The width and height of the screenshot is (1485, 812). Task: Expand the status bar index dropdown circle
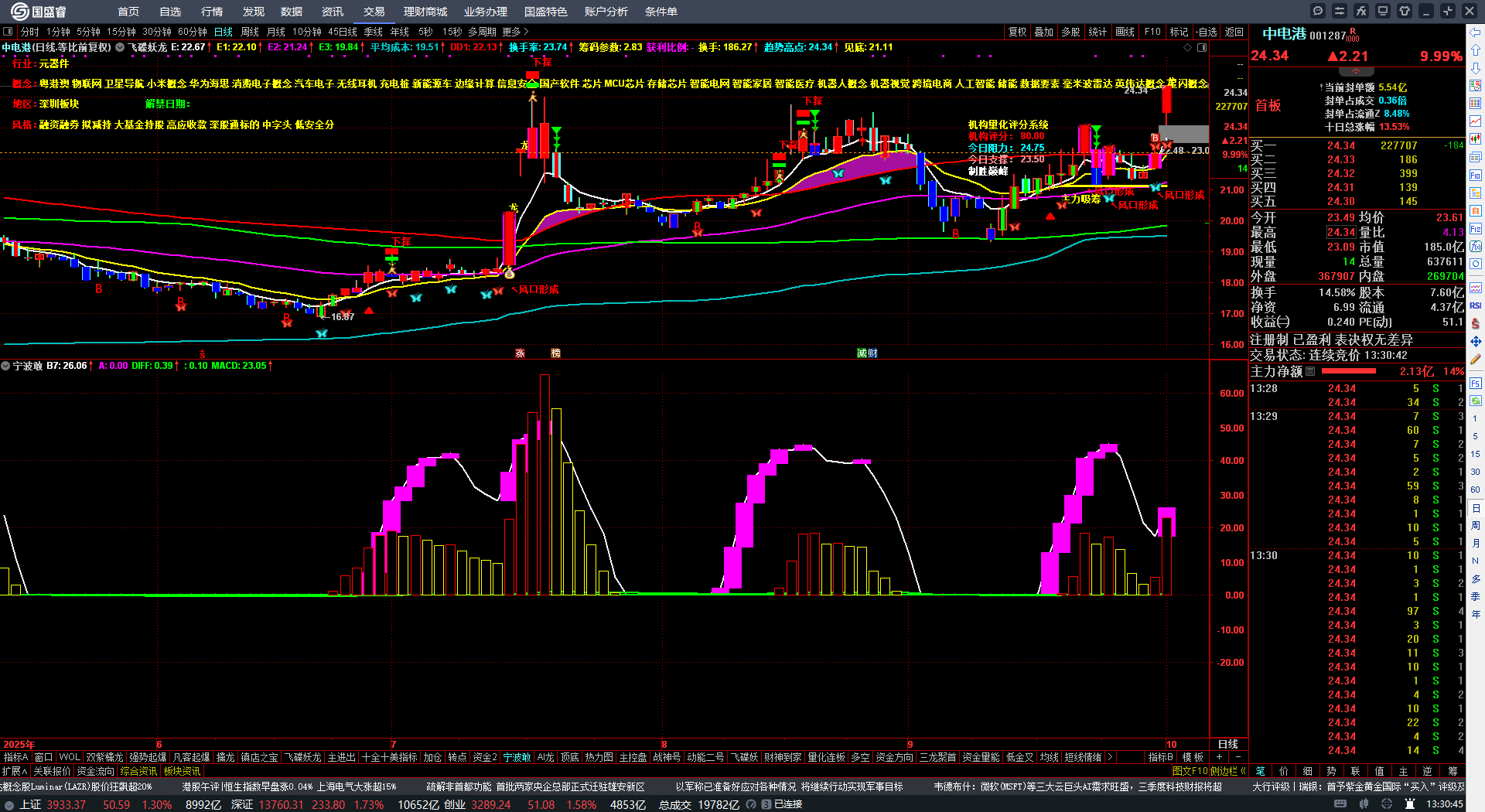point(9,805)
